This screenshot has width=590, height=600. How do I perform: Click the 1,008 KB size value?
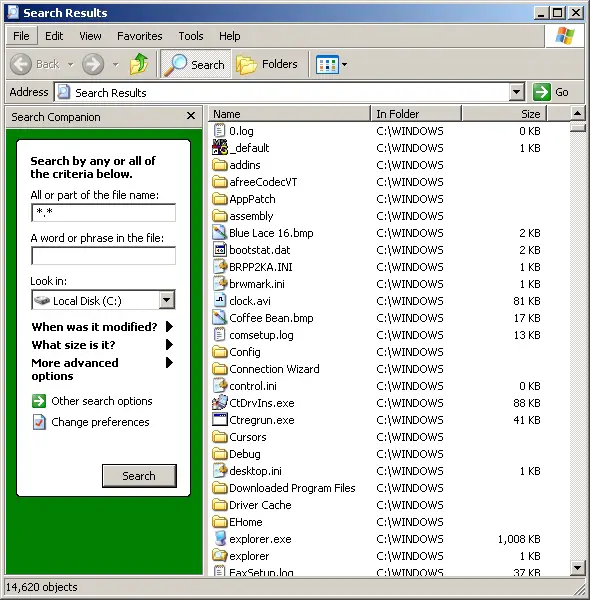(519, 539)
